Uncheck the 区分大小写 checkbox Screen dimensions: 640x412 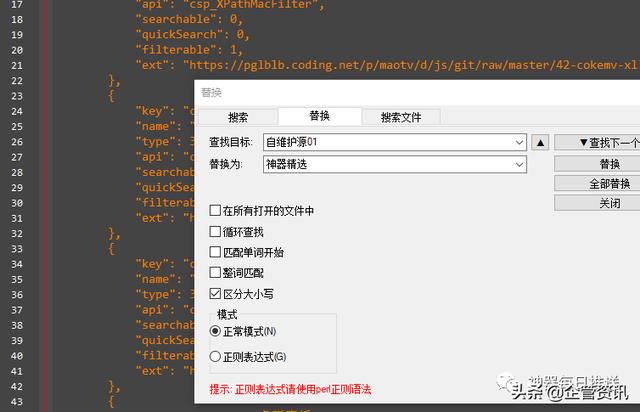point(215,294)
